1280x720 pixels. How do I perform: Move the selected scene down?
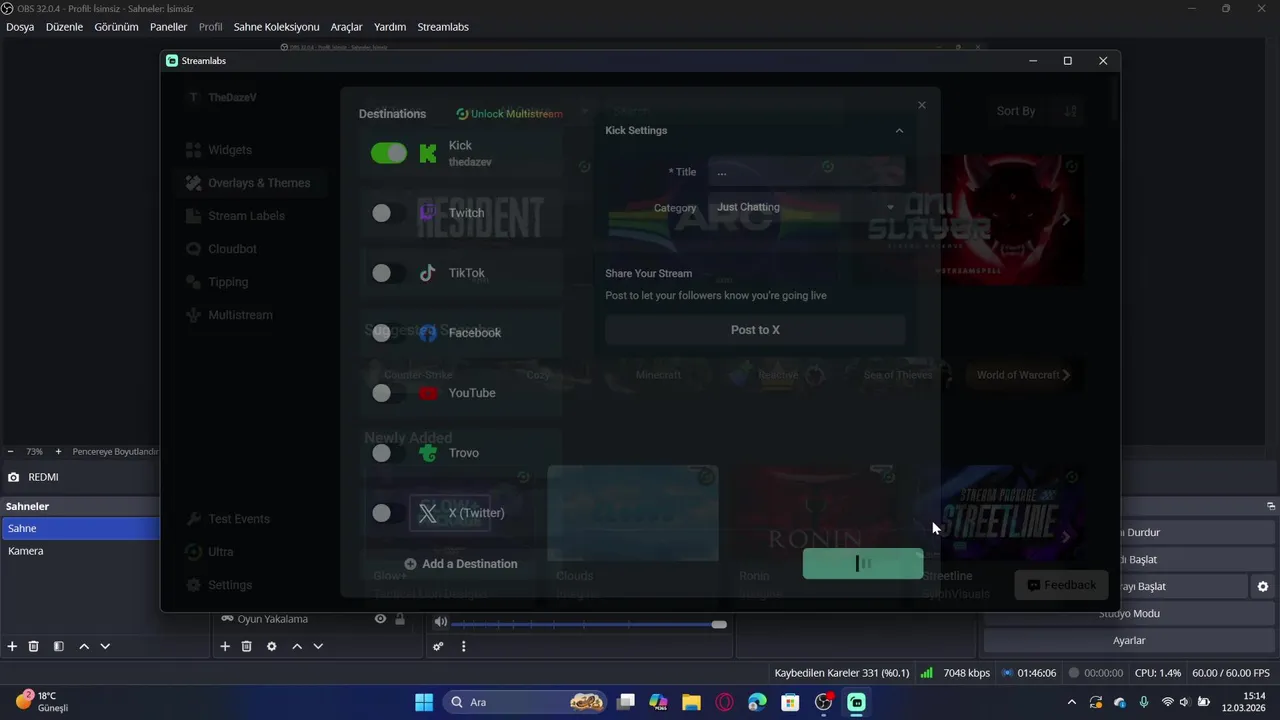105,647
